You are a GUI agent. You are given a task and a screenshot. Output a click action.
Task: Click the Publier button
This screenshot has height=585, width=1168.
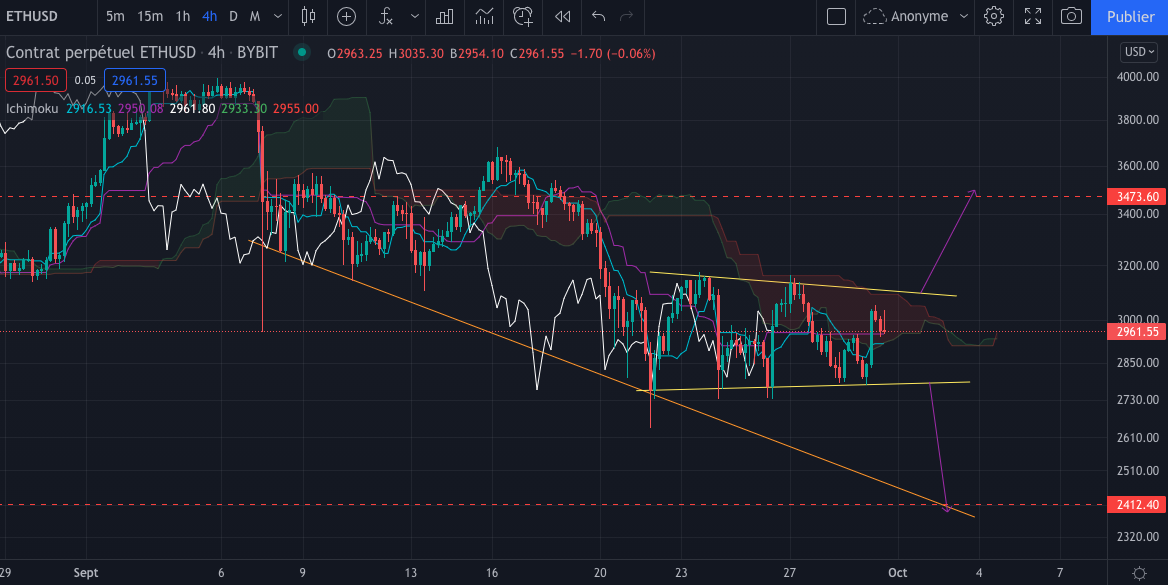[1129, 17]
